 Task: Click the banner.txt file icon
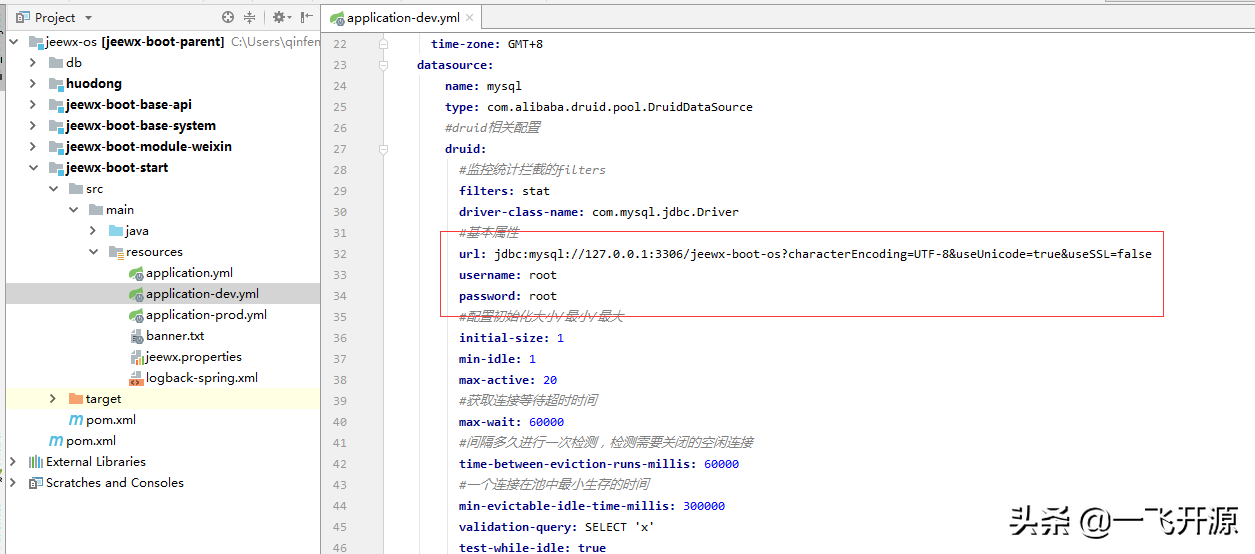tap(136, 336)
